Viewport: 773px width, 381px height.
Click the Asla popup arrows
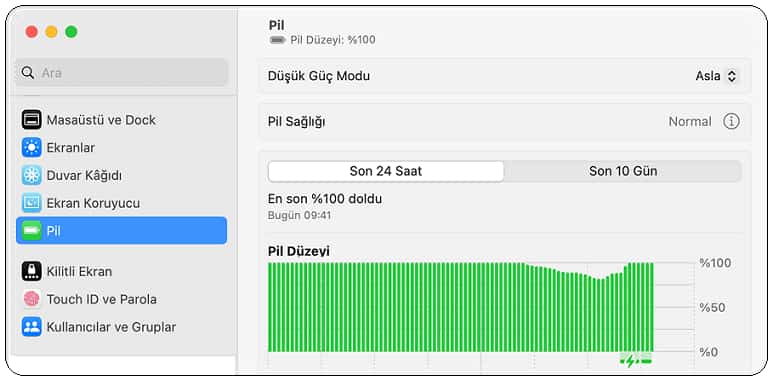732,76
